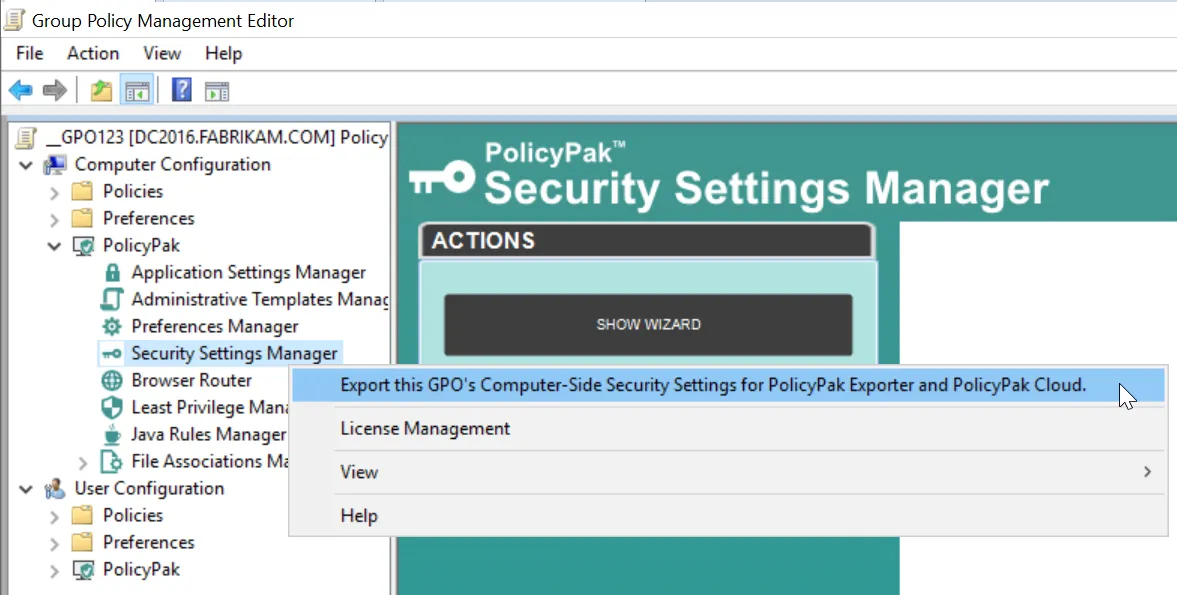Screen dimensions: 1177x595
Task: Click the File Associations Manager document icon
Action: 112,461
